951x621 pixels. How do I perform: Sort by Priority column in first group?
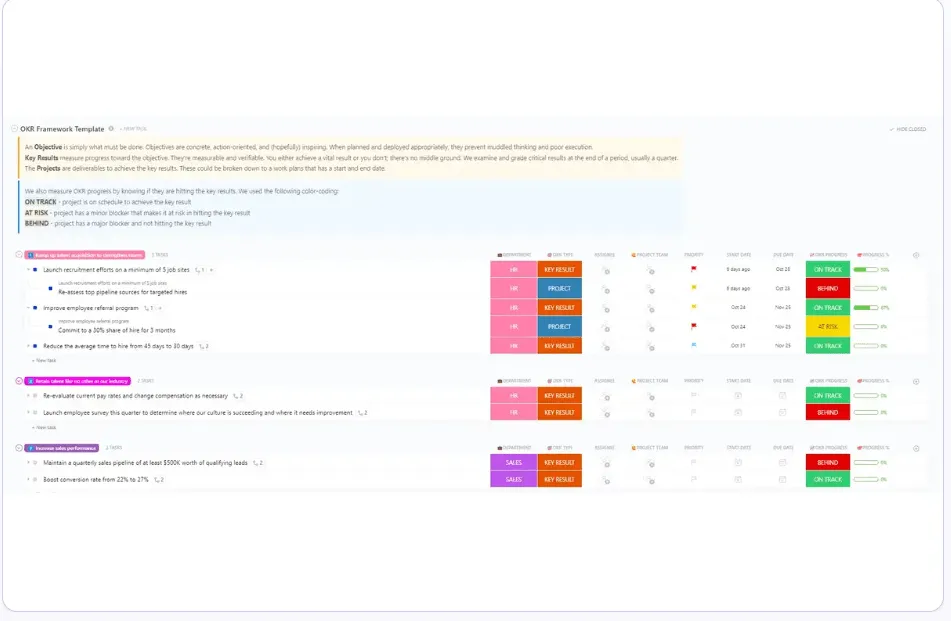694,255
